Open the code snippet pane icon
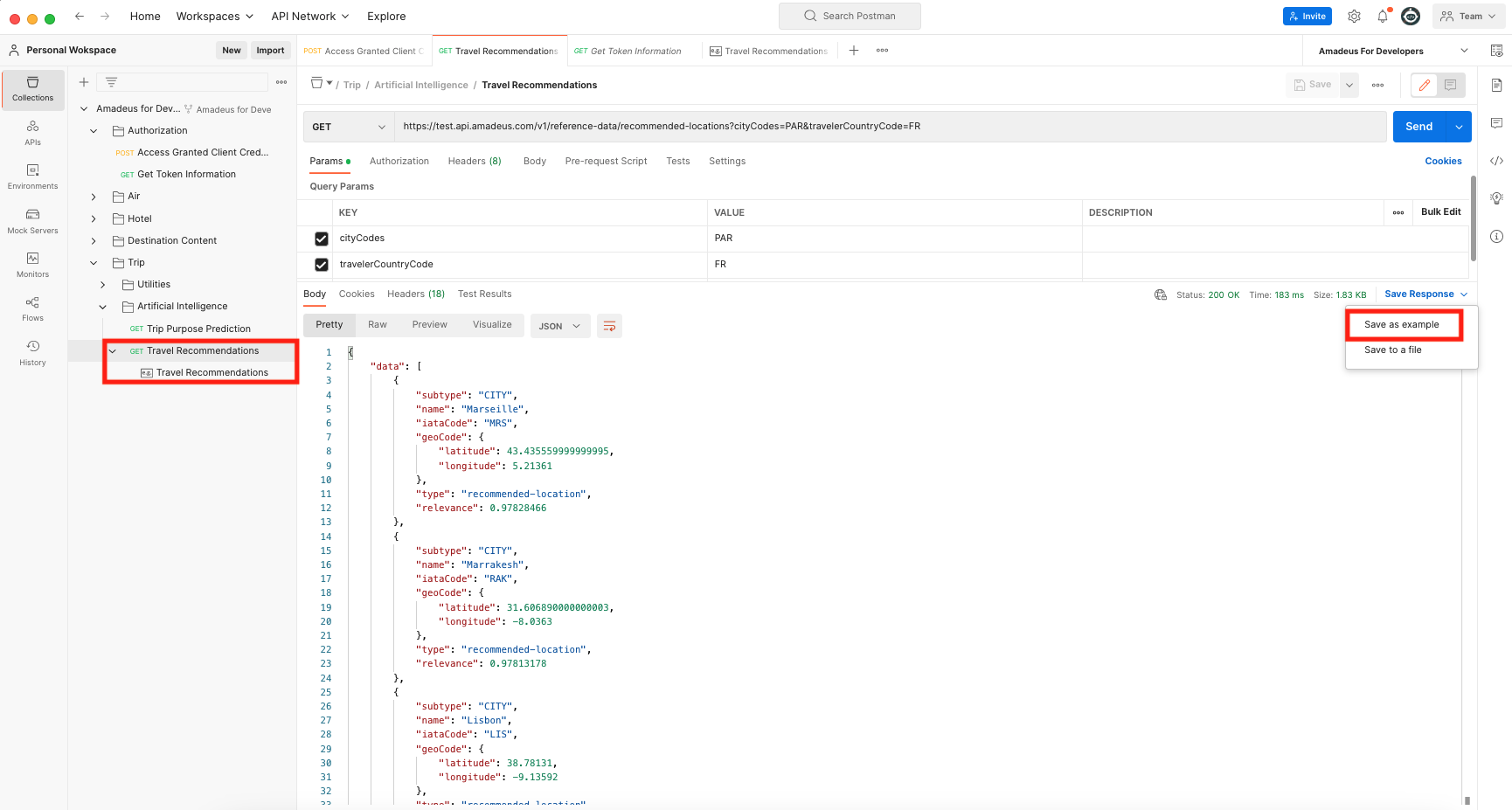This screenshot has width=1512, height=810. click(x=1496, y=161)
